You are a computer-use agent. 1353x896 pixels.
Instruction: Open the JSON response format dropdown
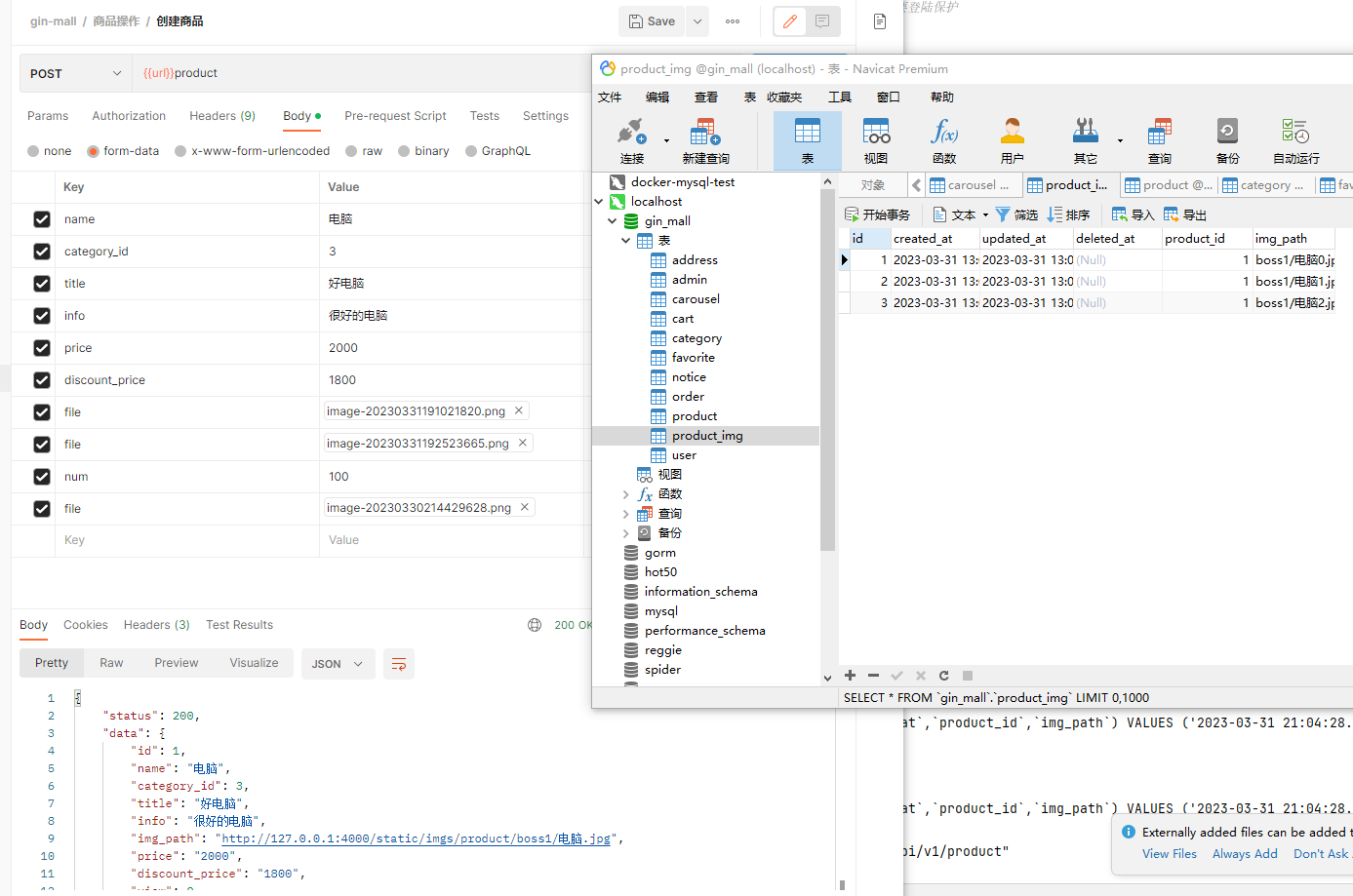pyautogui.click(x=338, y=664)
